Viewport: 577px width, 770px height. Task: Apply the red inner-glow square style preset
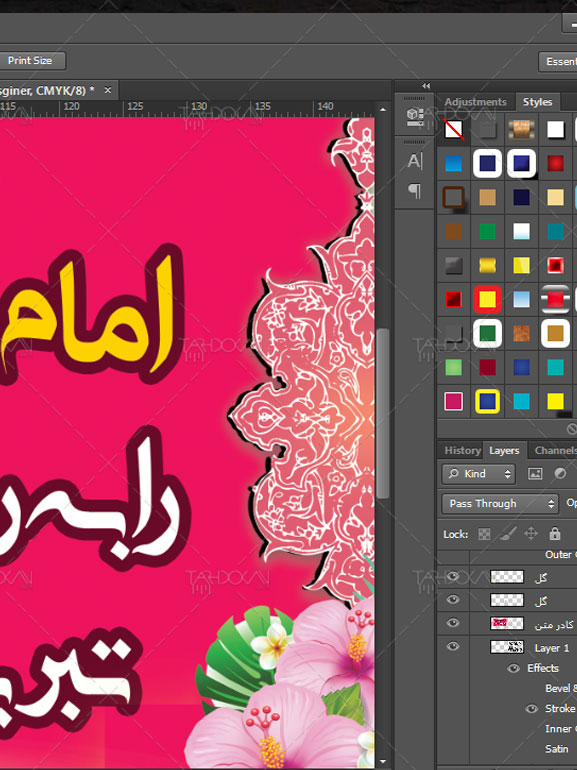coord(555,265)
